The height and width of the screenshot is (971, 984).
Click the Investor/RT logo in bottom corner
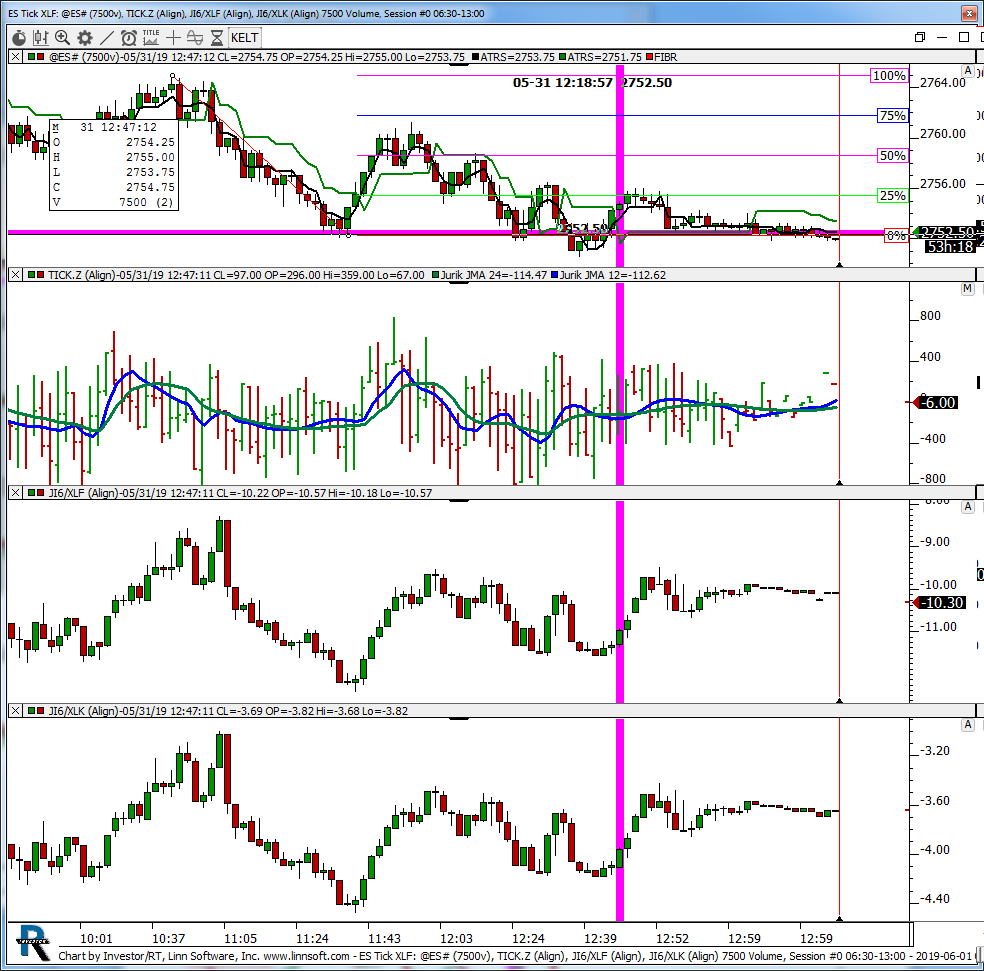[x=34, y=942]
